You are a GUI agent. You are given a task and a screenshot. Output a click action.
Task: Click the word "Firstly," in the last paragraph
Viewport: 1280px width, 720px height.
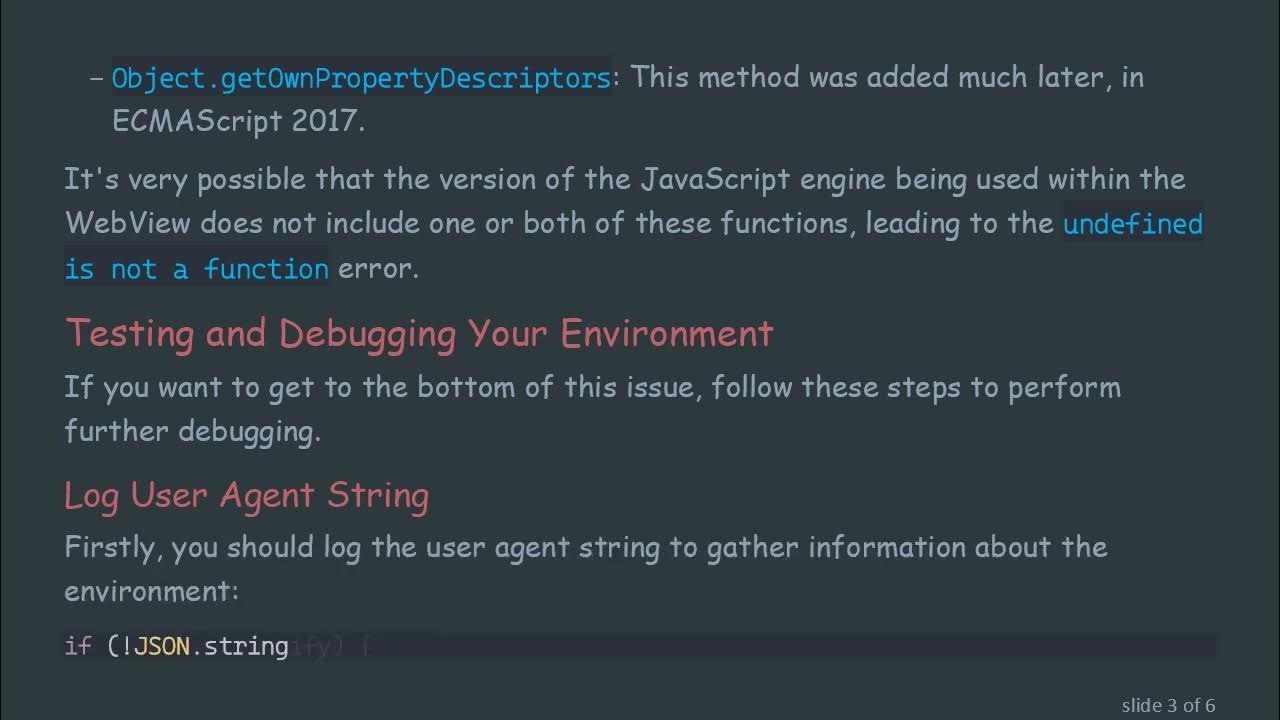tap(112, 548)
